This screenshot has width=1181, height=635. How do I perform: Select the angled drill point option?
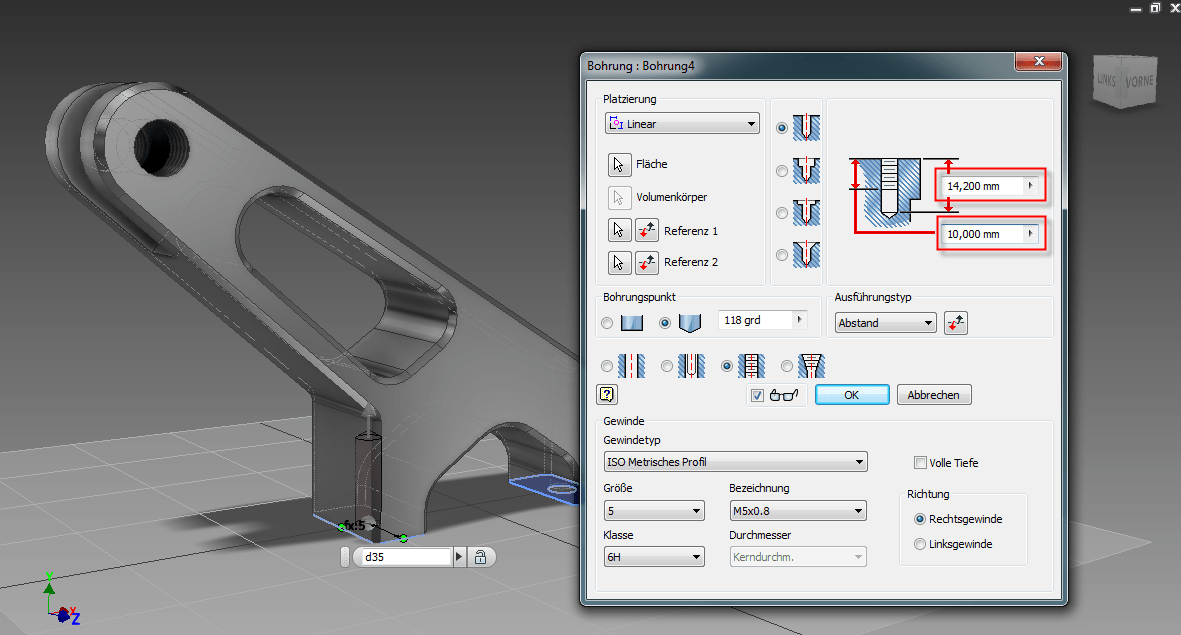pos(664,323)
